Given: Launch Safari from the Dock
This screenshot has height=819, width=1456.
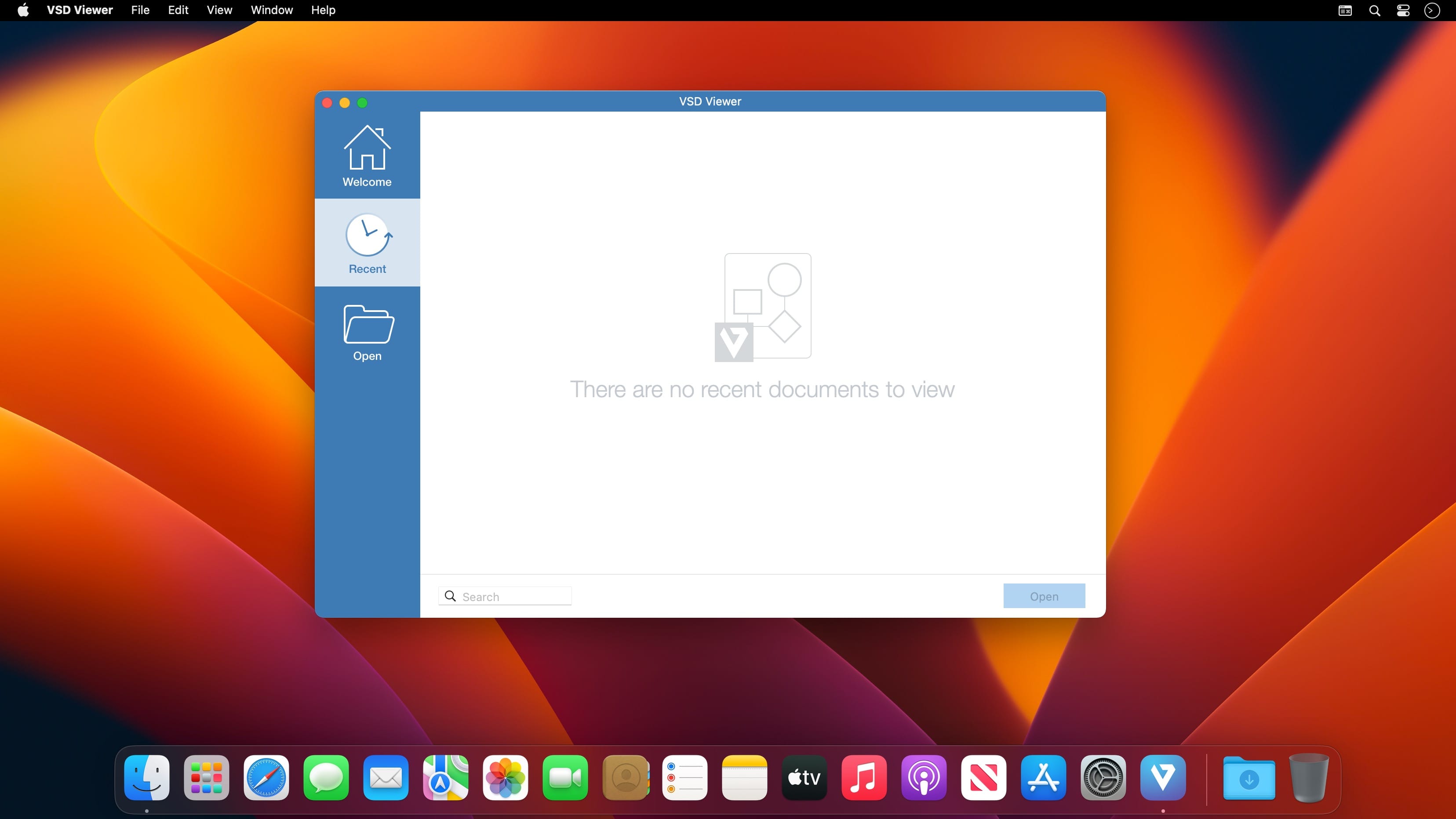Looking at the screenshot, I should 266,778.
